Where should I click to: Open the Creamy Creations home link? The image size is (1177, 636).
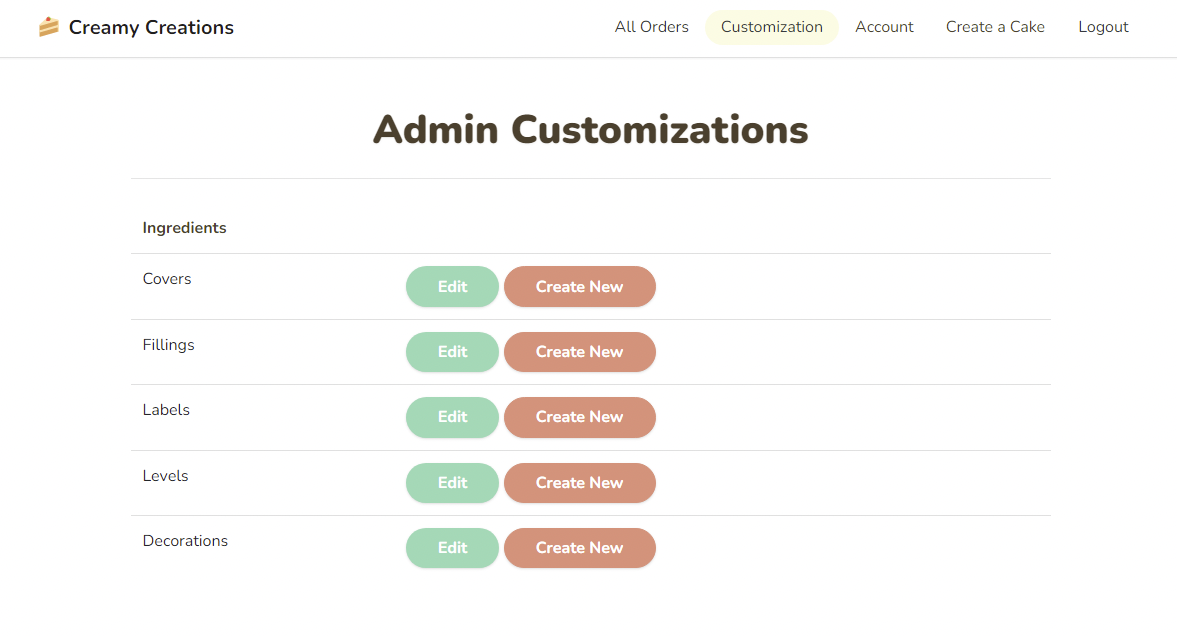pos(151,27)
